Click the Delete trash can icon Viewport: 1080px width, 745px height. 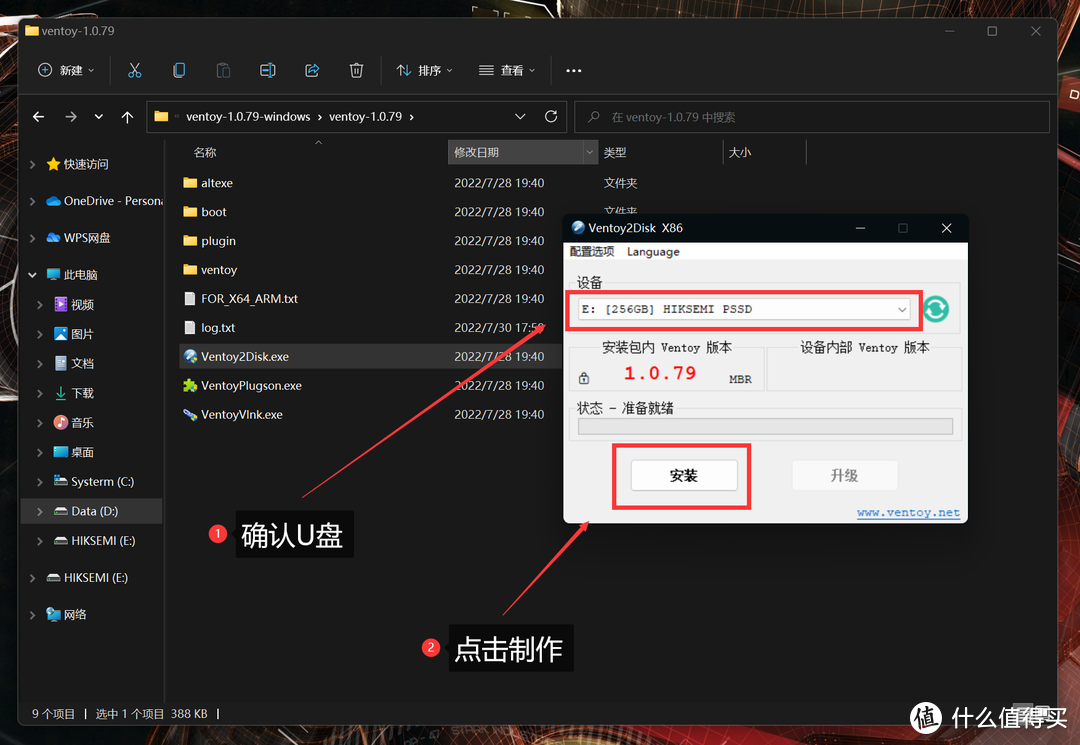pos(356,70)
